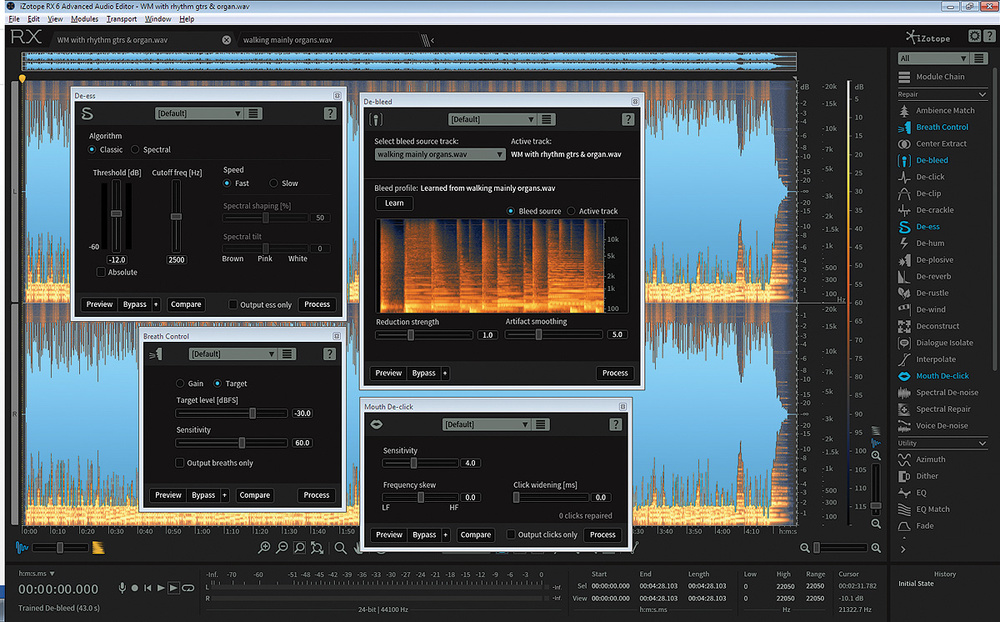This screenshot has height=622, width=1000.
Task: Open the Breath Control preset dropdown
Action: pos(233,353)
